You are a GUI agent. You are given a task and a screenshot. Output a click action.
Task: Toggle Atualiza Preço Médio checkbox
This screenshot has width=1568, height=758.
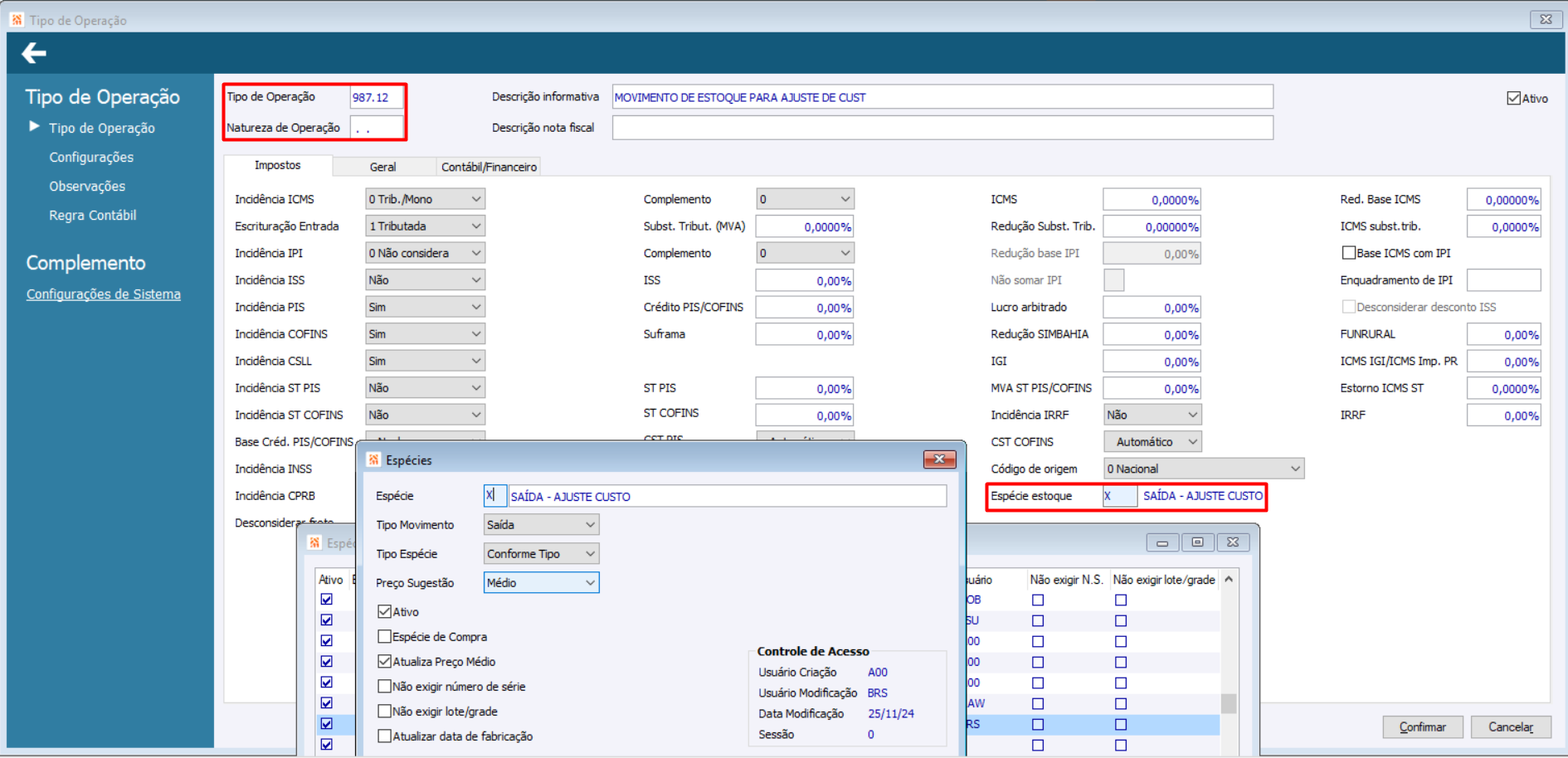click(x=384, y=662)
